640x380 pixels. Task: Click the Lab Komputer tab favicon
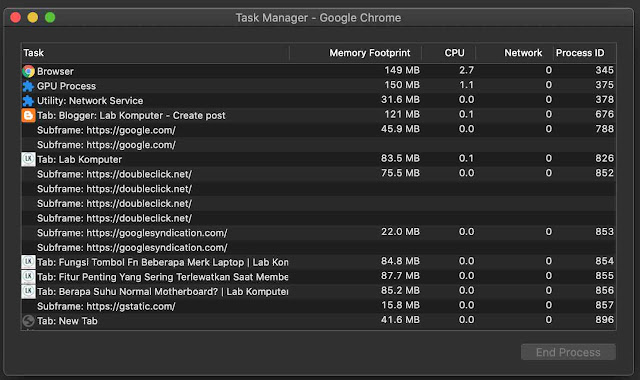click(28, 159)
